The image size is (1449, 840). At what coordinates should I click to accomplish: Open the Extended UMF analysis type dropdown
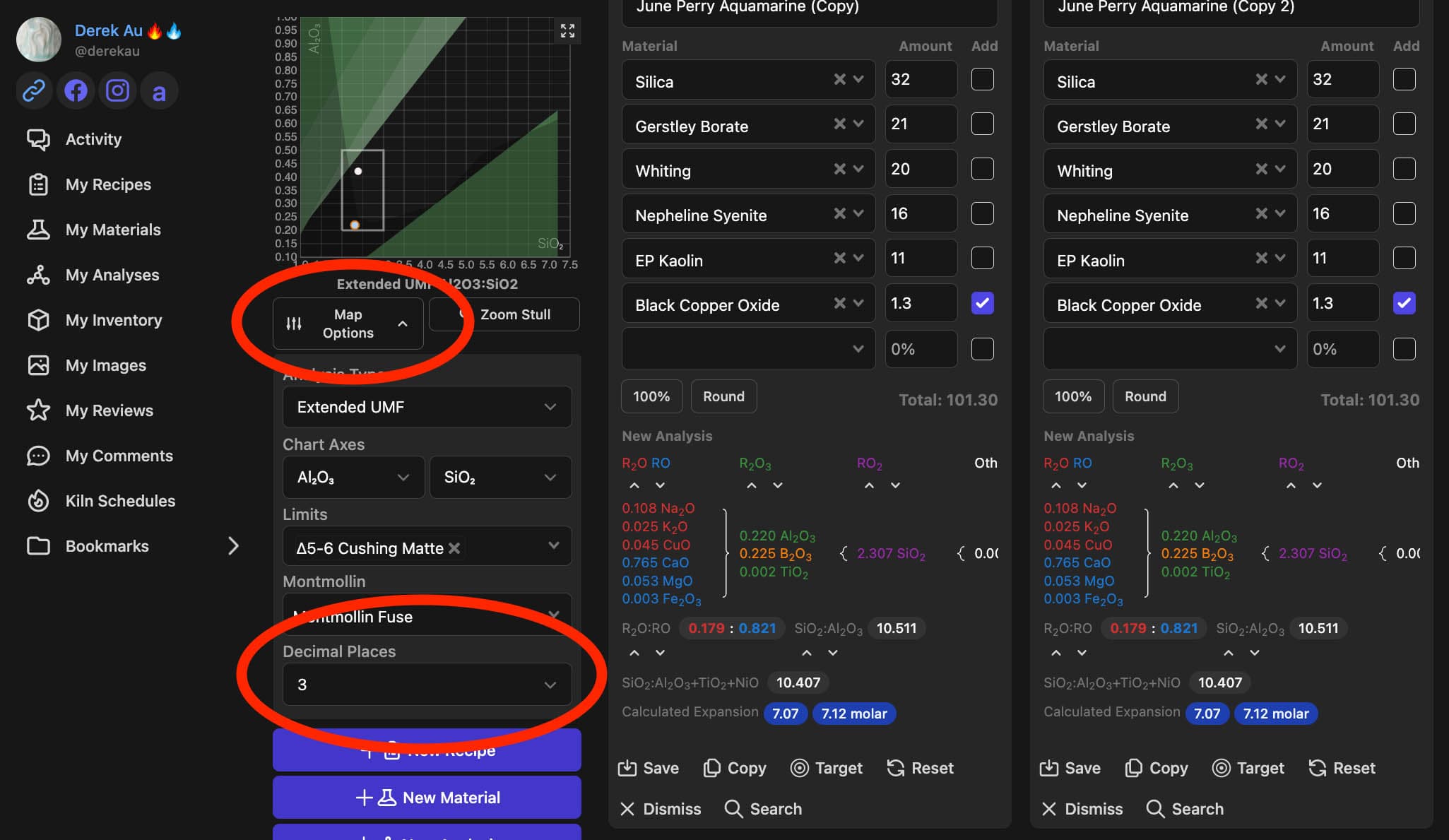tap(427, 407)
